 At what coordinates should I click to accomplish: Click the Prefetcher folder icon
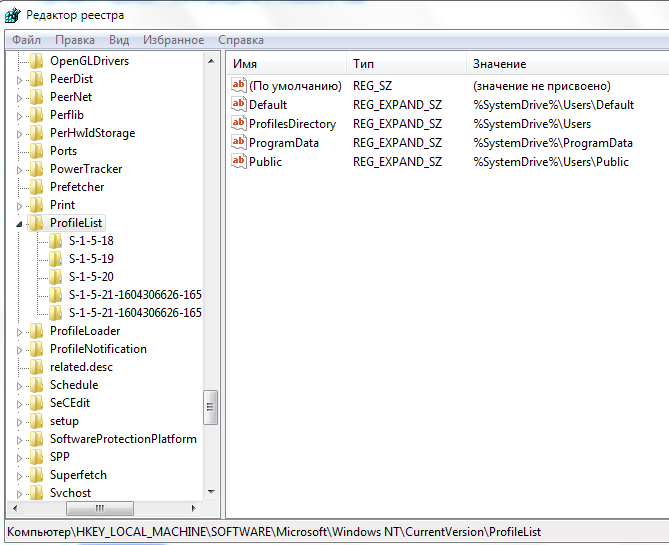click(37, 187)
